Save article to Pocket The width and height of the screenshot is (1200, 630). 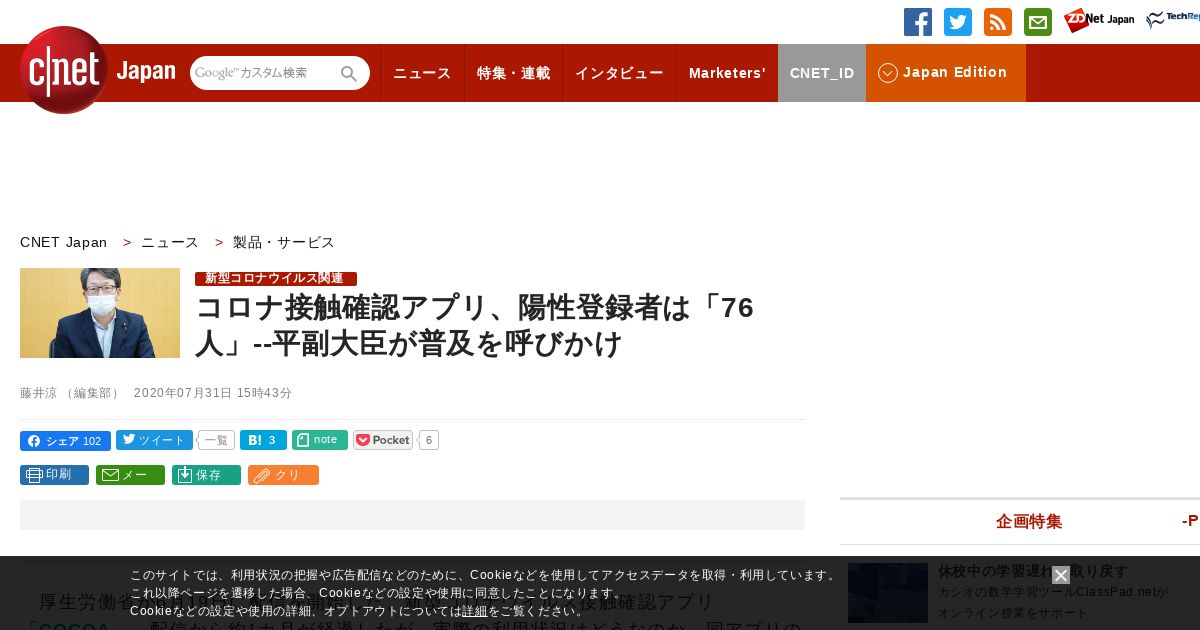click(383, 440)
